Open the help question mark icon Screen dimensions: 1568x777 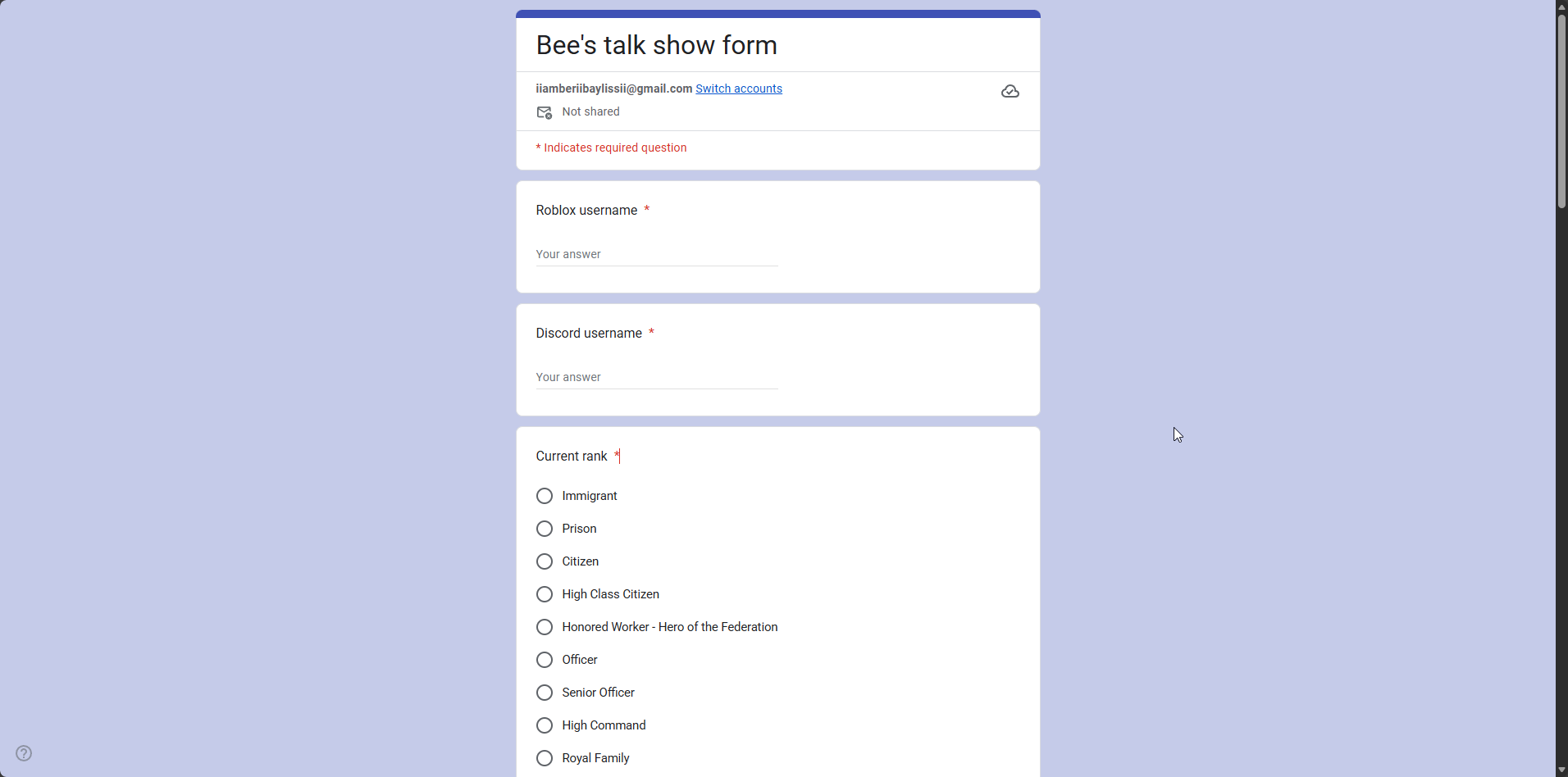[24, 753]
